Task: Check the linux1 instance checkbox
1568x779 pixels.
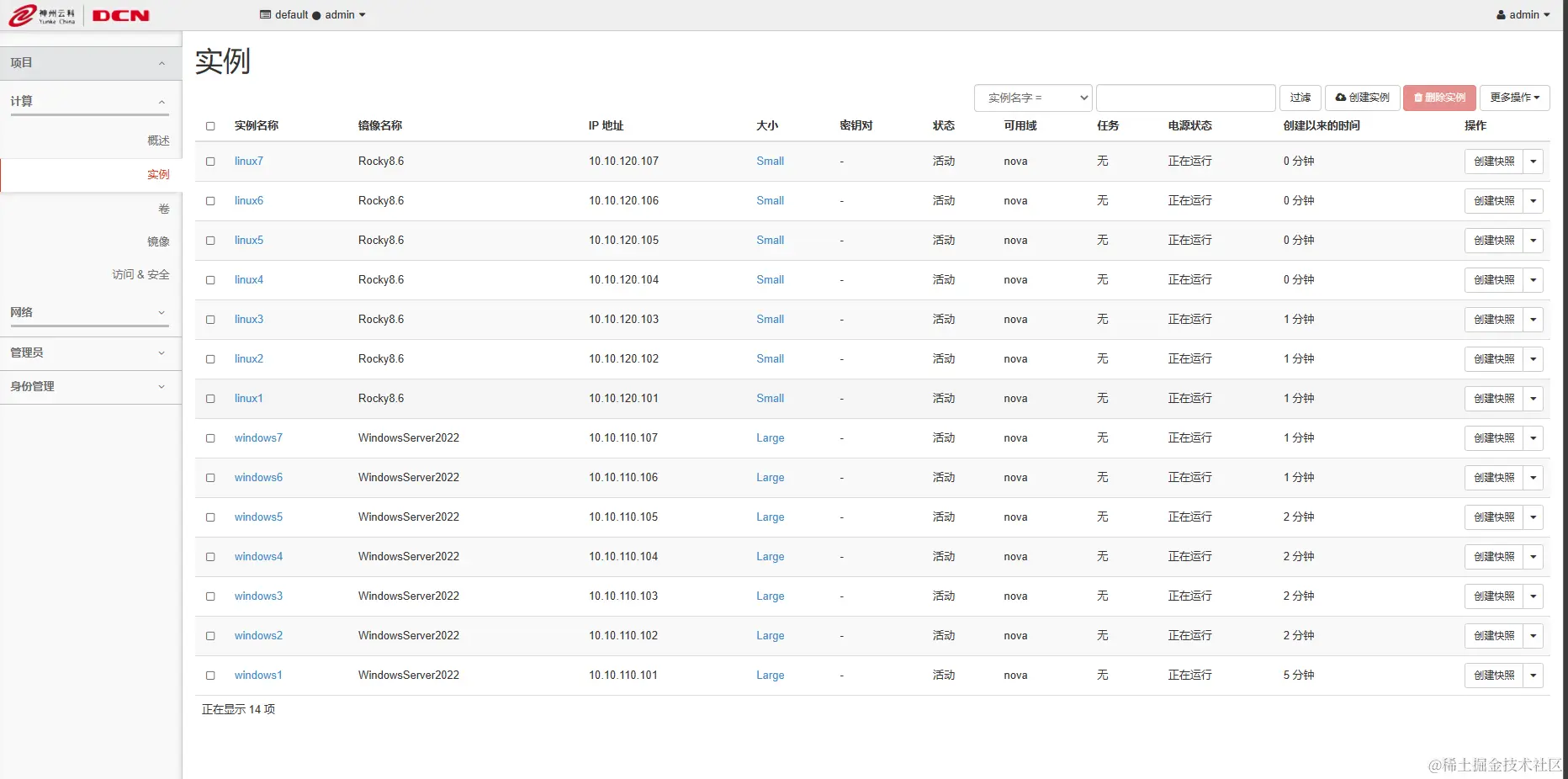Action: click(210, 399)
